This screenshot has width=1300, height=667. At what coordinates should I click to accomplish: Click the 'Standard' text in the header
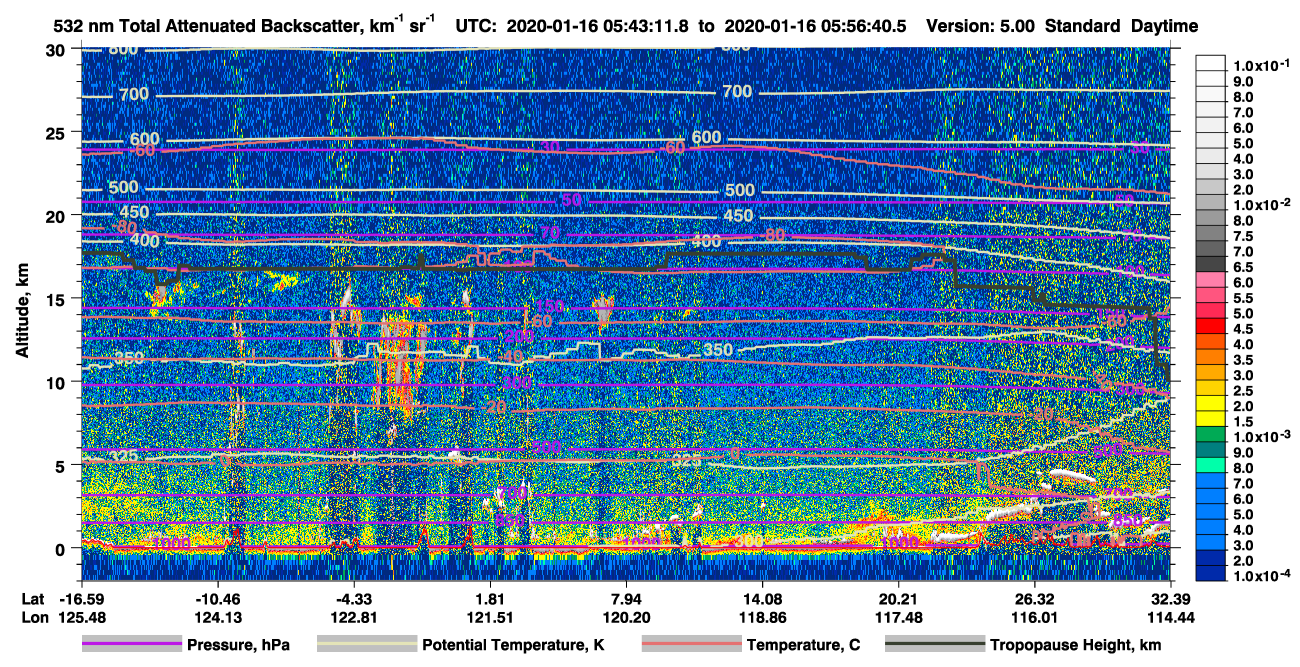(x=1083, y=26)
